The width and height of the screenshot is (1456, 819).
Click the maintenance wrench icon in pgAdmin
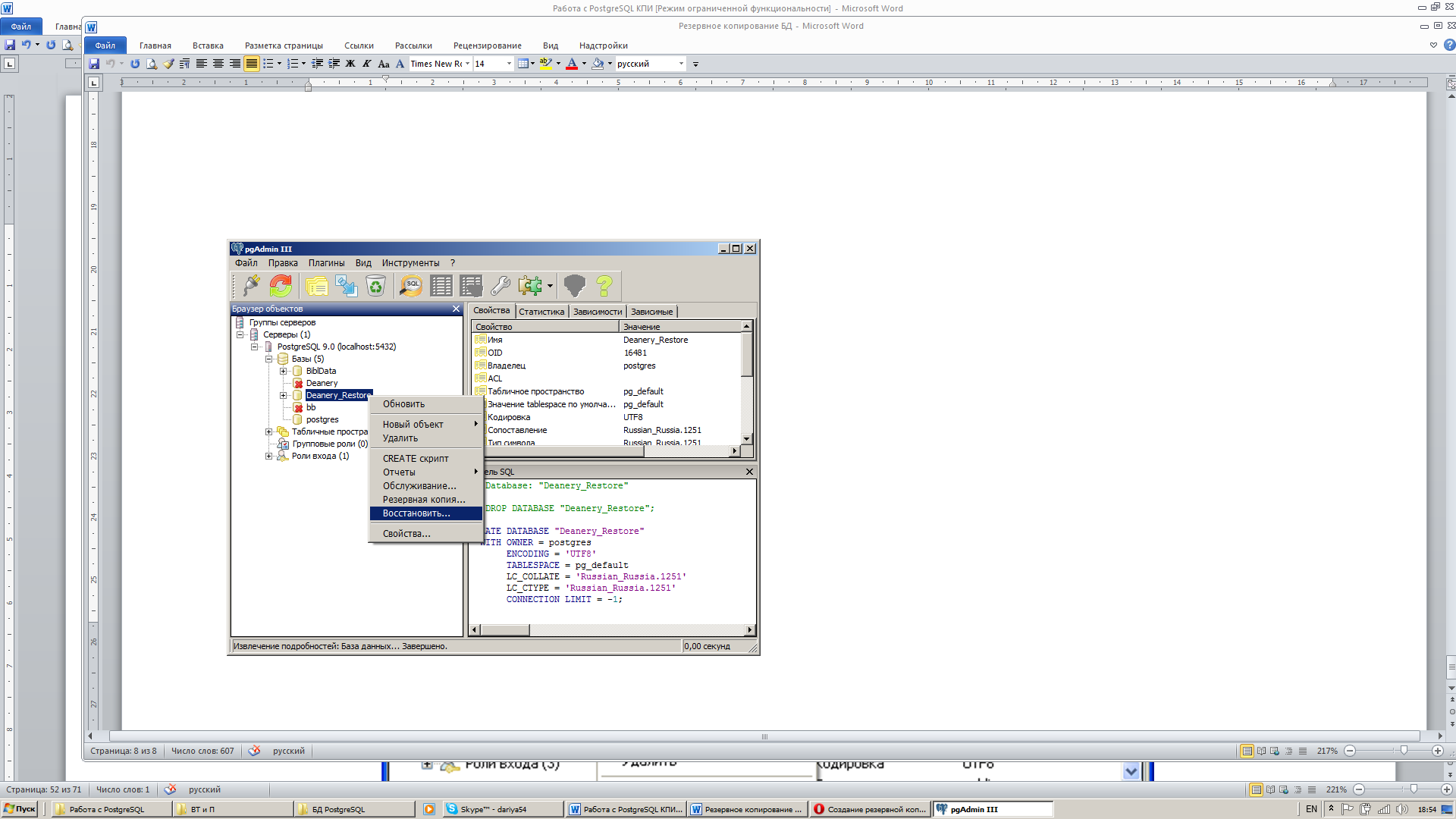500,286
